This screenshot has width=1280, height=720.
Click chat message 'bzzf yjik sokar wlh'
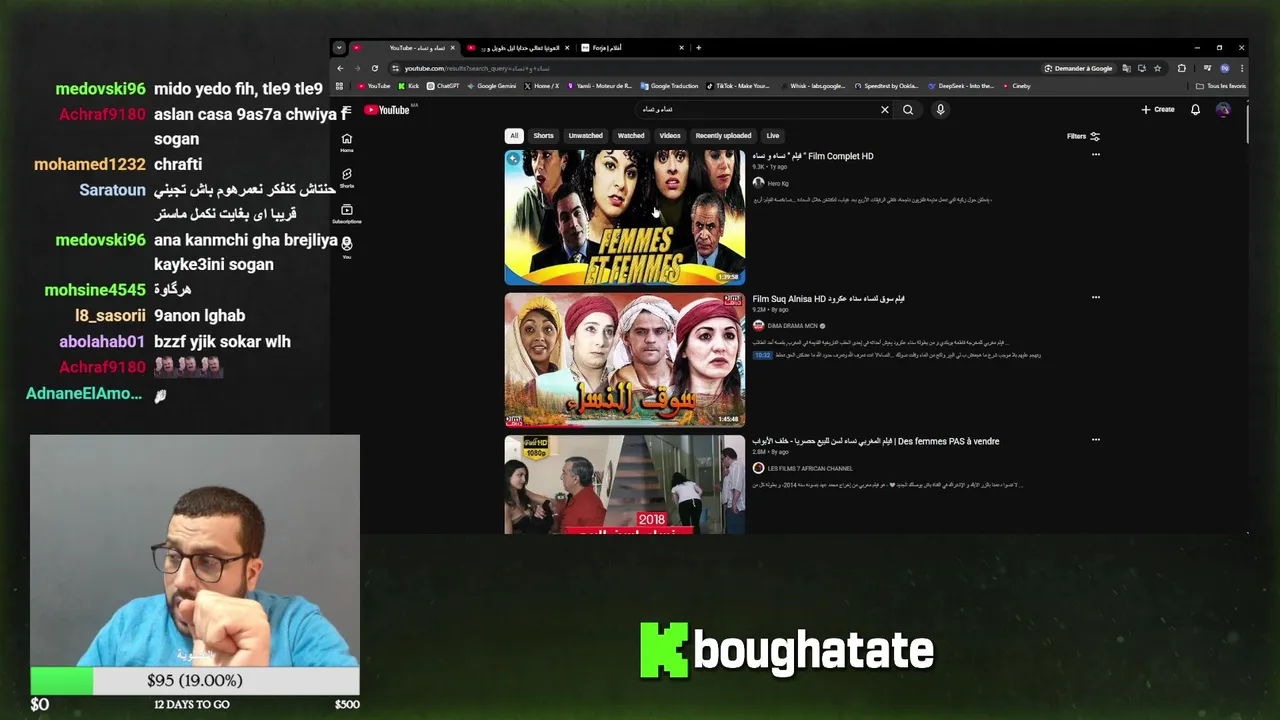coord(222,341)
